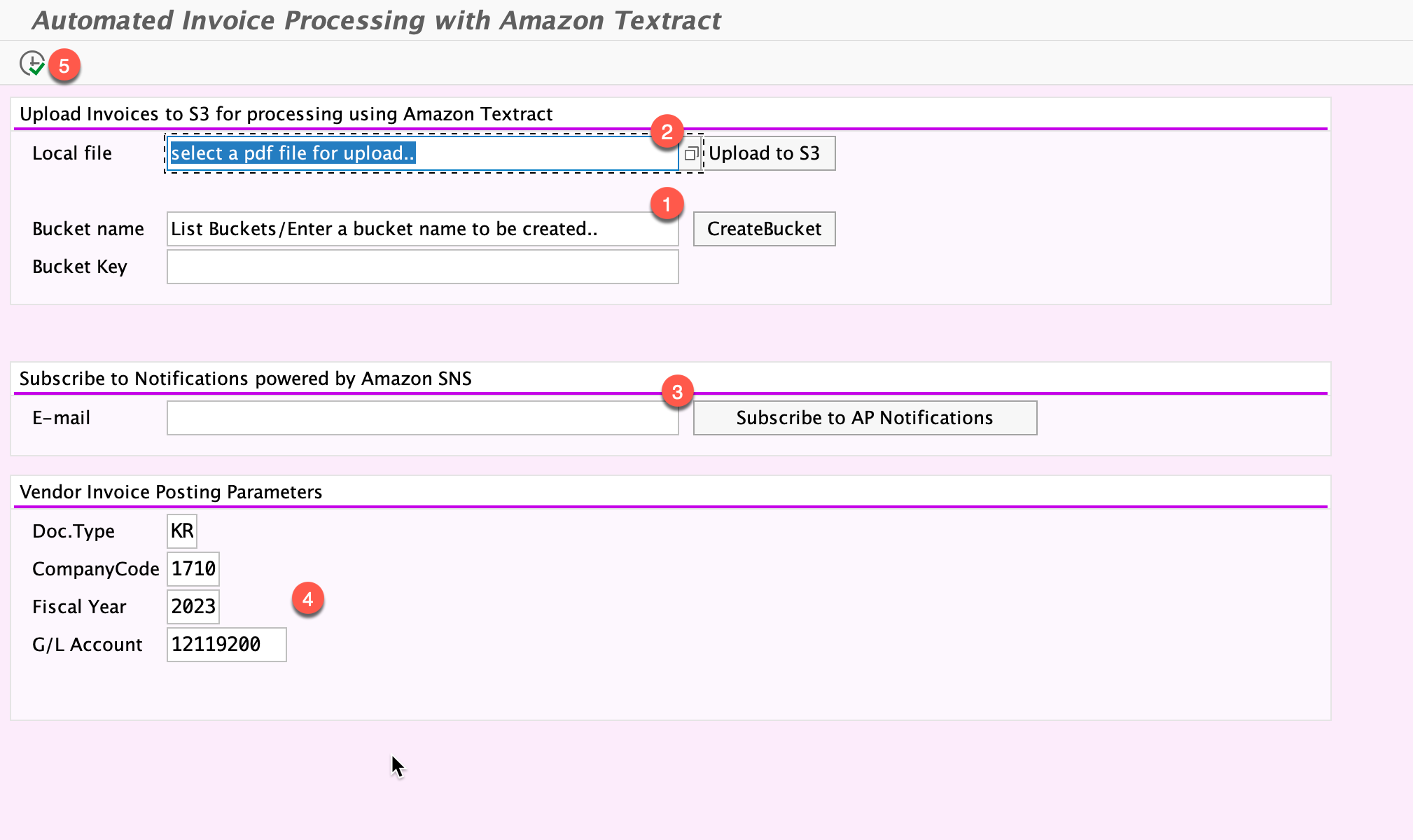The height and width of the screenshot is (840, 1413).
Task: Click the 'Local file' label
Action: [72, 153]
